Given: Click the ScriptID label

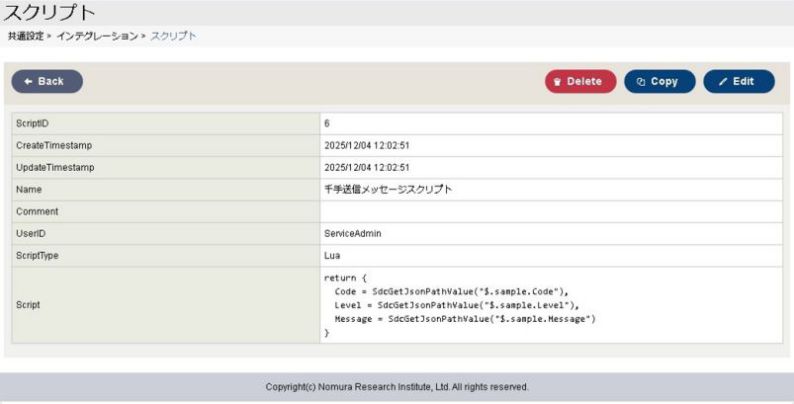Looking at the screenshot, I should (x=32, y=124).
